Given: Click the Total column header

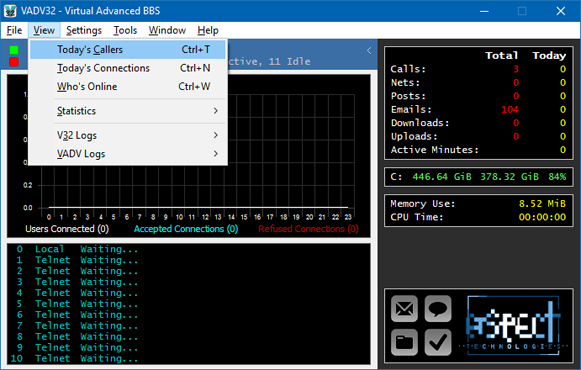Looking at the screenshot, I should (x=501, y=56).
